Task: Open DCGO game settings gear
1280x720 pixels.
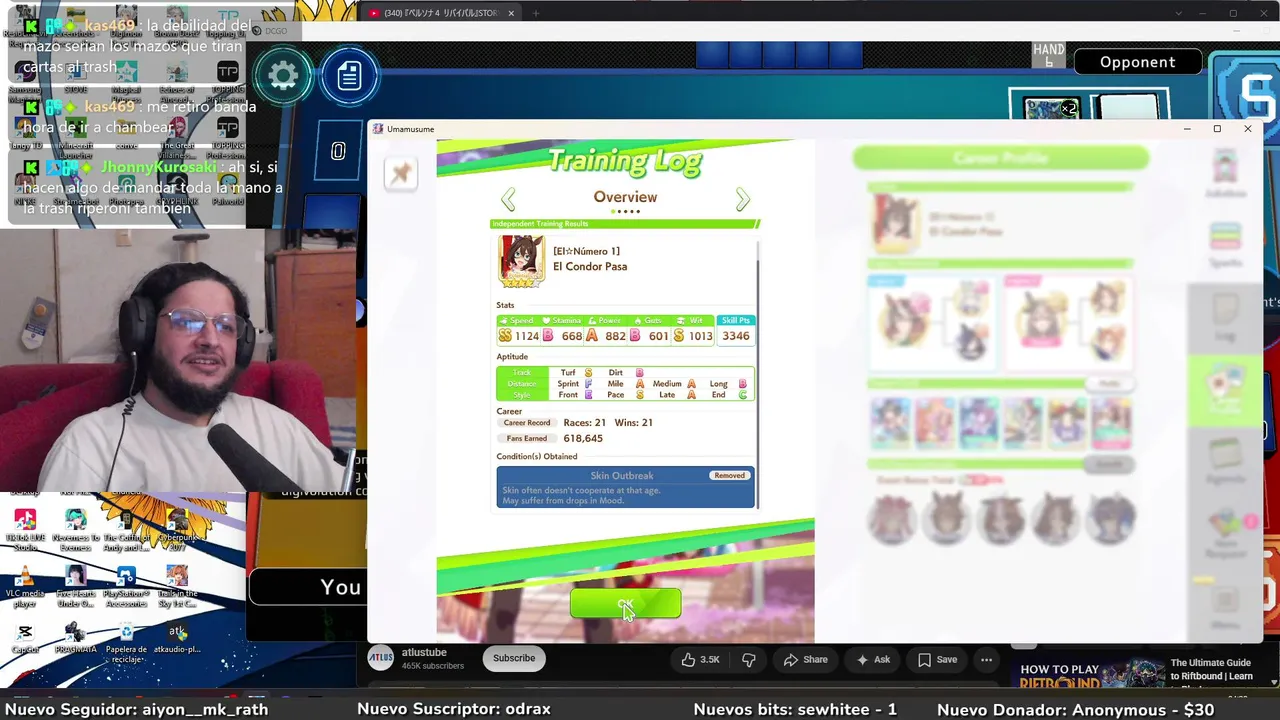Action: point(283,75)
